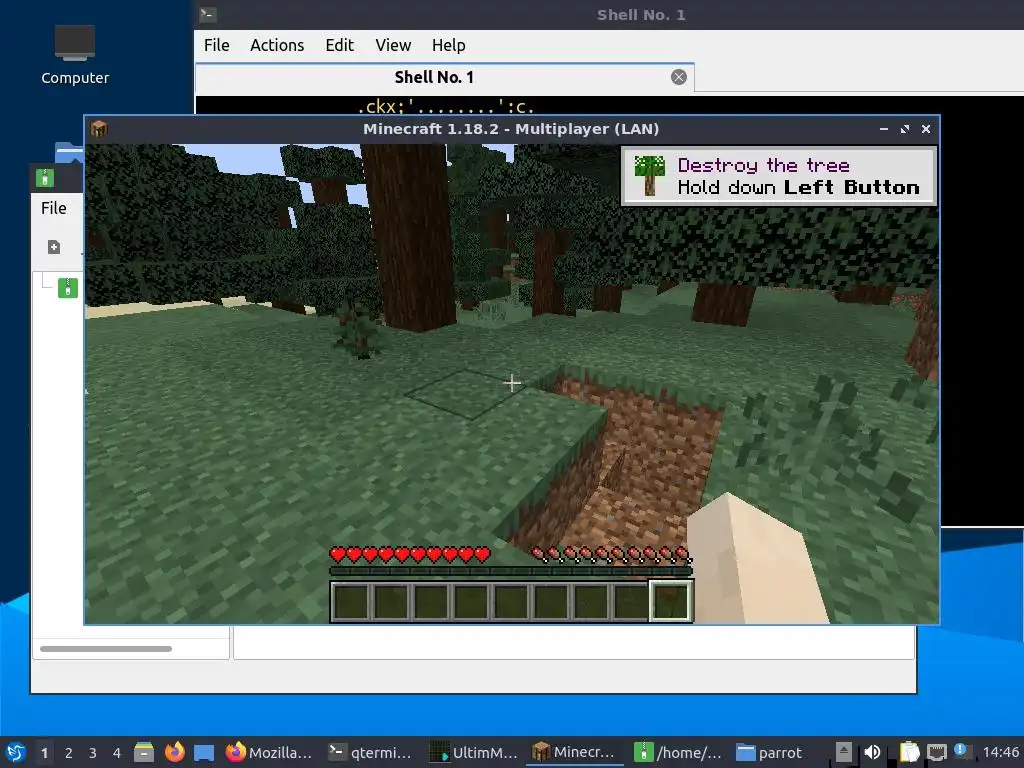This screenshot has width=1024, height=768.
Task: Click the terminal icon in Shell title bar
Action: (208, 14)
